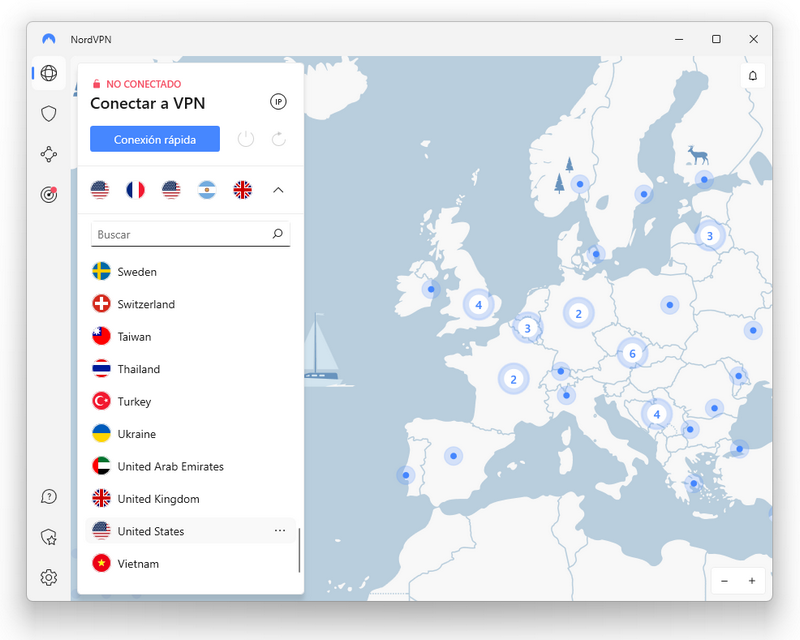Viewport: 800px width, 640px height.
Task: Connect to United States in the list
Action: 191,531
